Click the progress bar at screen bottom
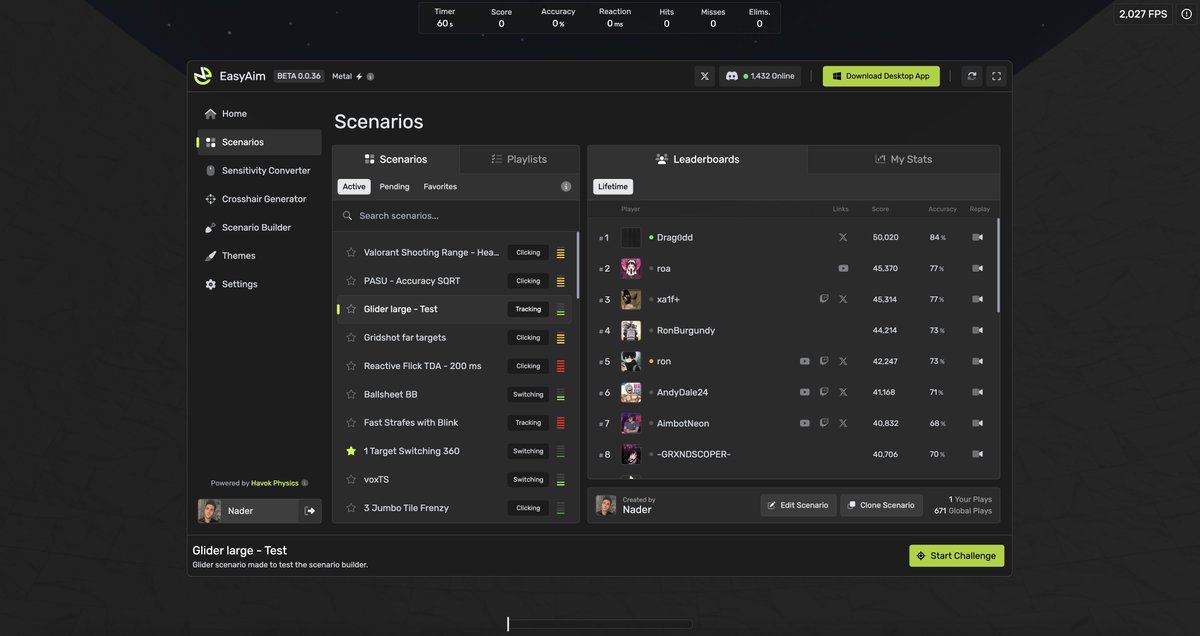The width and height of the screenshot is (1200, 636). [x=599, y=624]
